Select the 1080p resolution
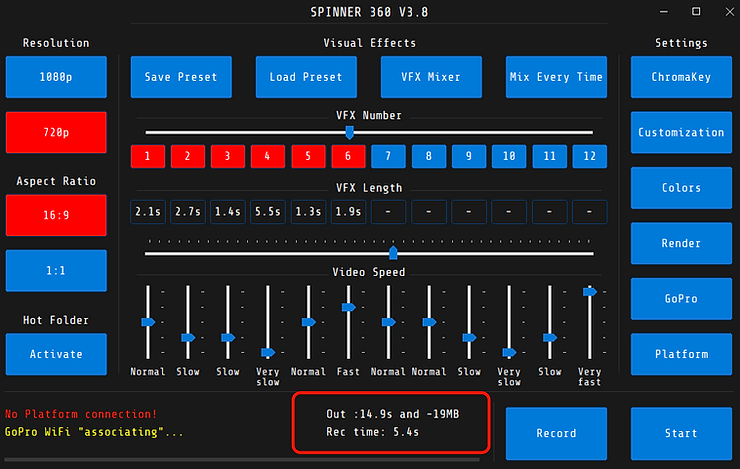The width and height of the screenshot is (740, 469). (56, 77)
